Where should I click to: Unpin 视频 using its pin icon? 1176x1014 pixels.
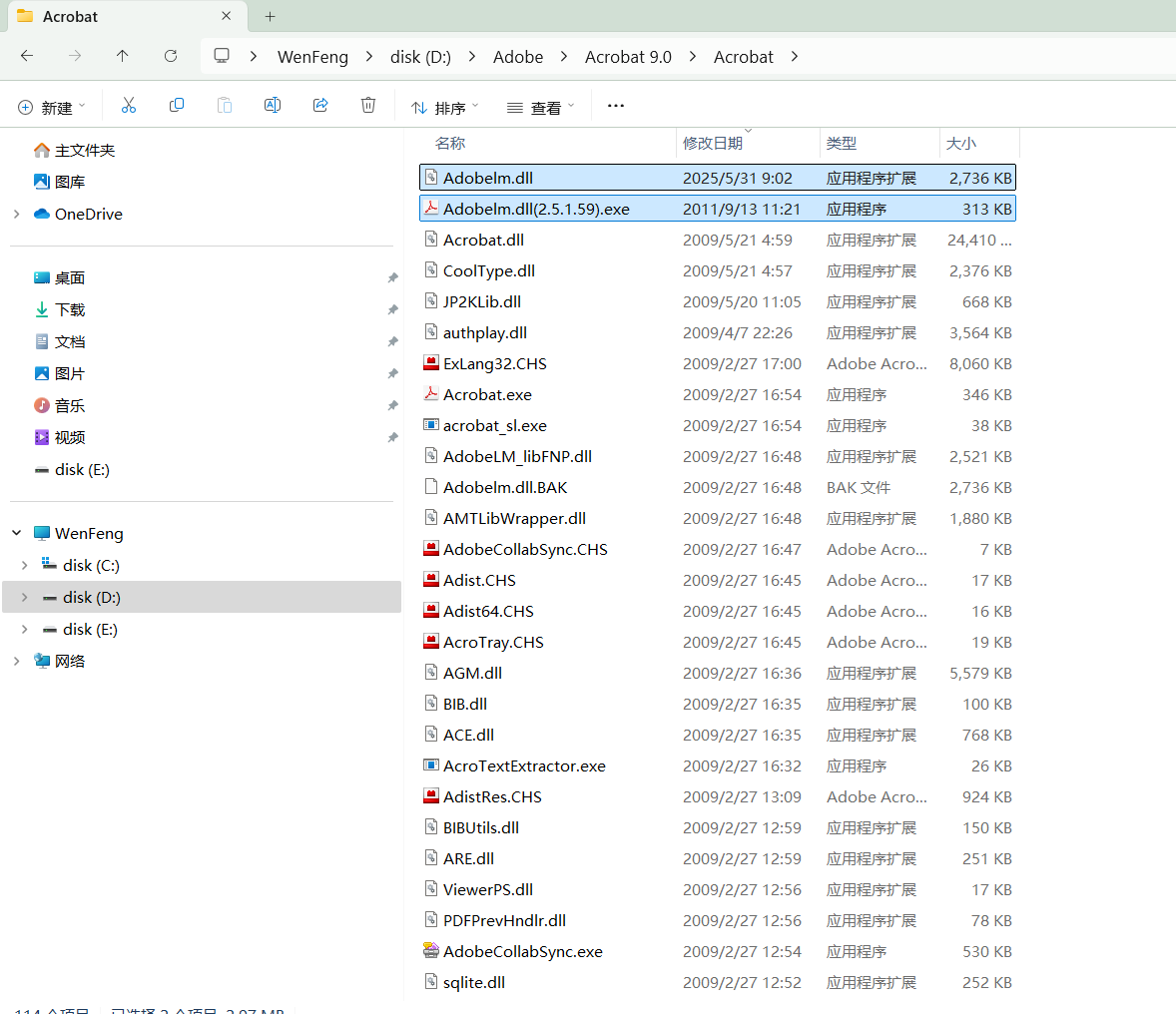coord(392,437)
